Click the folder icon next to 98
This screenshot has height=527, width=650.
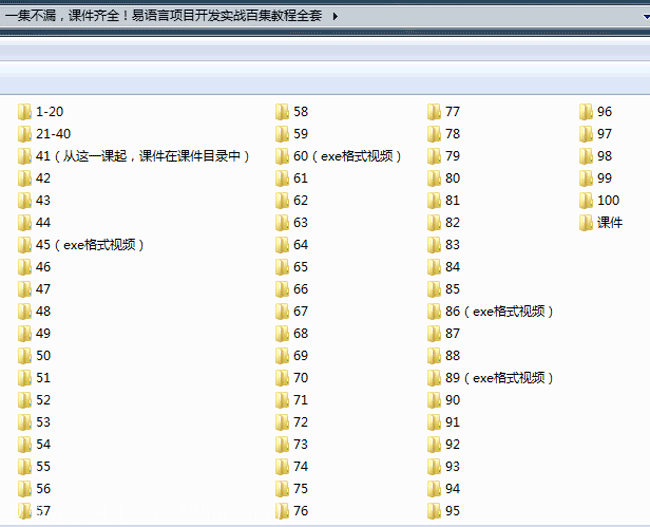coord(586,156)
